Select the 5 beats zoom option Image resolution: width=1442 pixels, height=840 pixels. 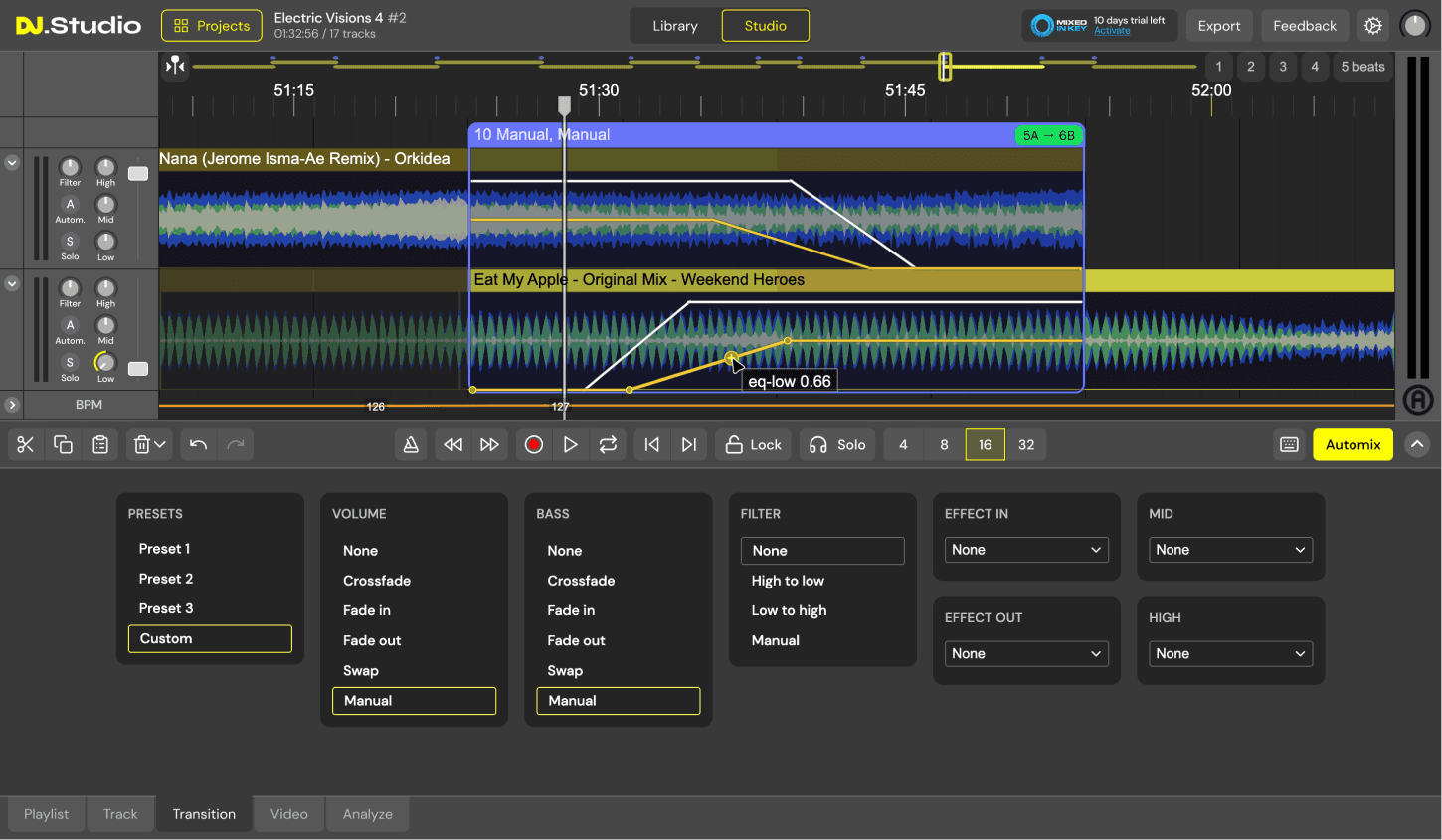pos(1362,67)
